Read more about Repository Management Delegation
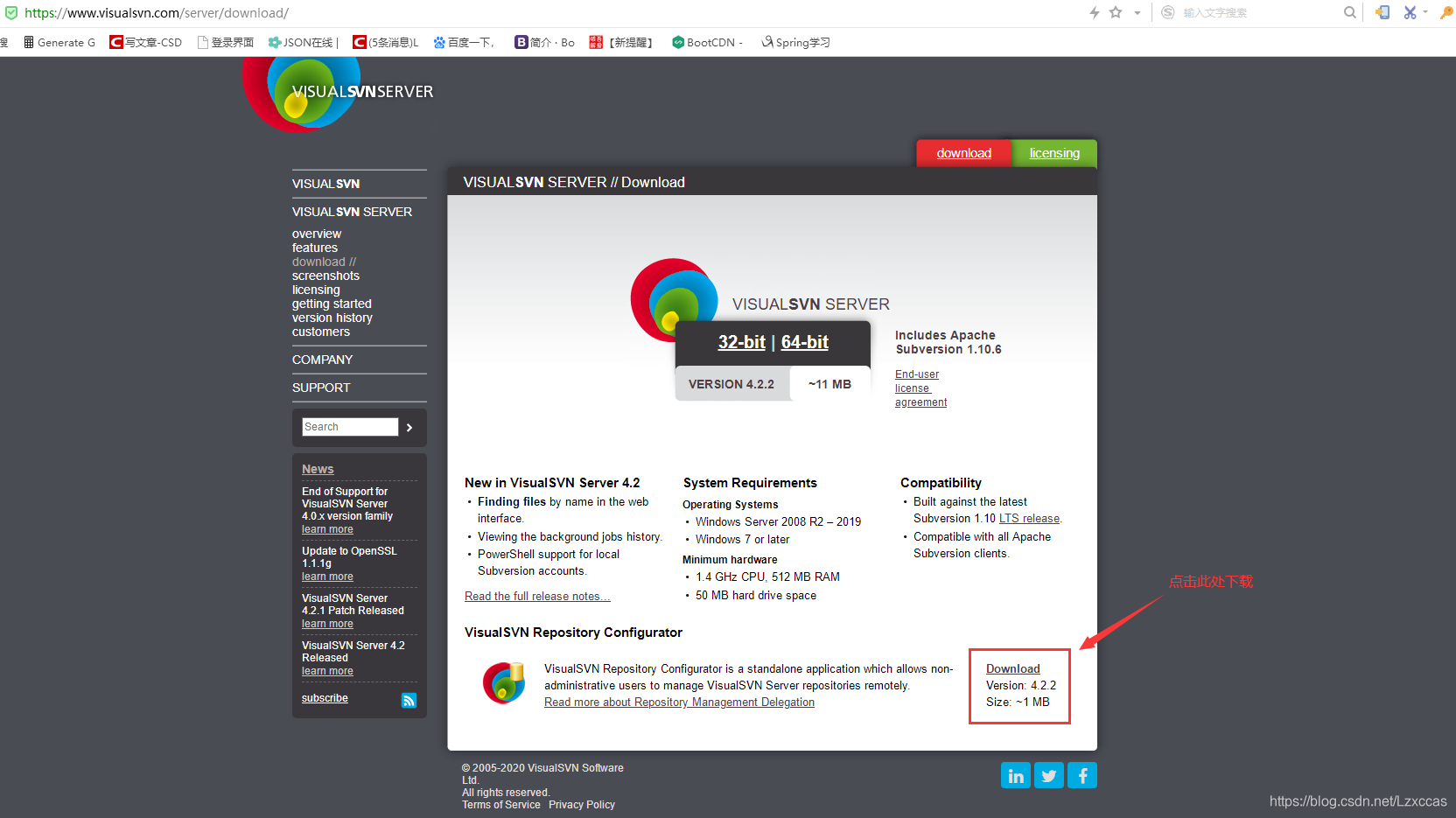1456x818 pixels. pyautogui.click(x=679, y=703)
